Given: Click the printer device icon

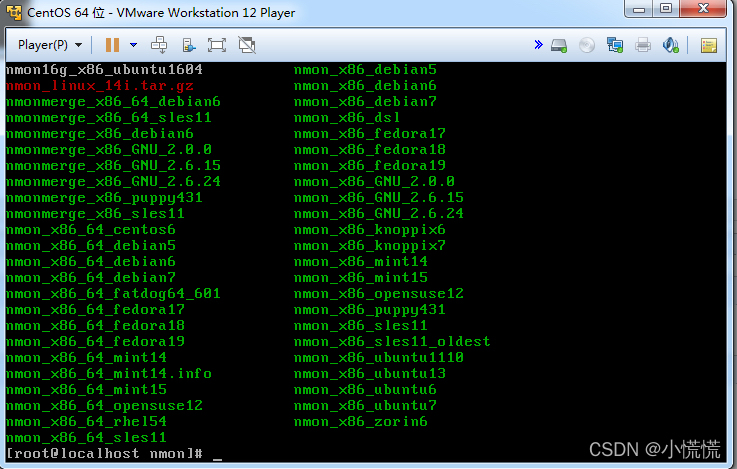Looking at the screenshot, I should 643,45.
